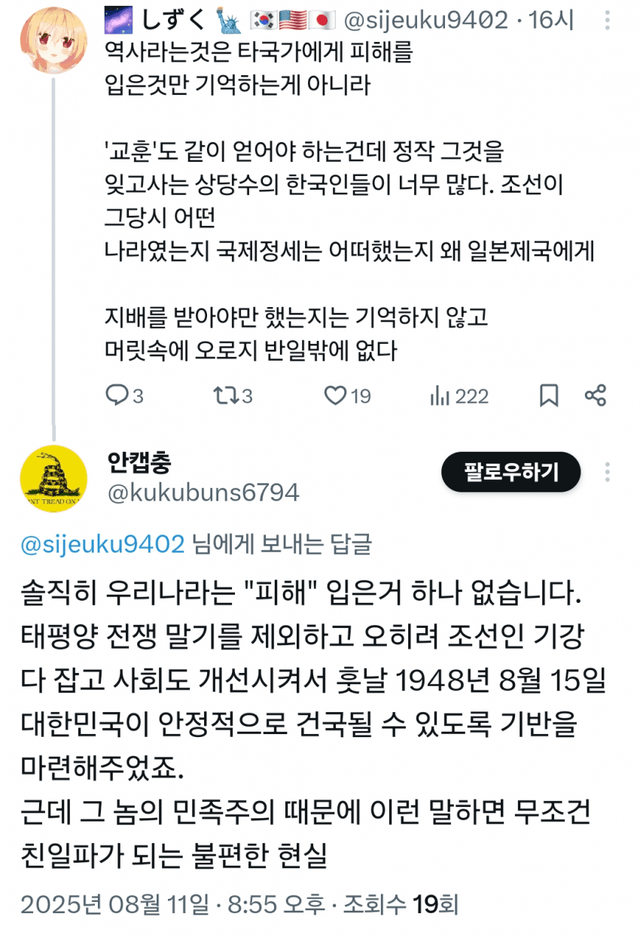This screenshot has height=938, width=640.
Task: Like the tweet with the heart icon
Action: tap(335, 396)
